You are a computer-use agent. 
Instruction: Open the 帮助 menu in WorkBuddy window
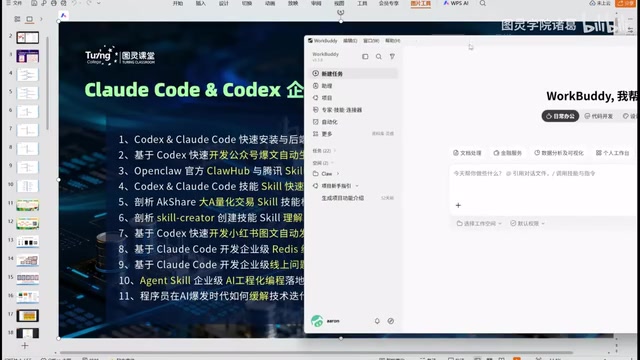393,41
